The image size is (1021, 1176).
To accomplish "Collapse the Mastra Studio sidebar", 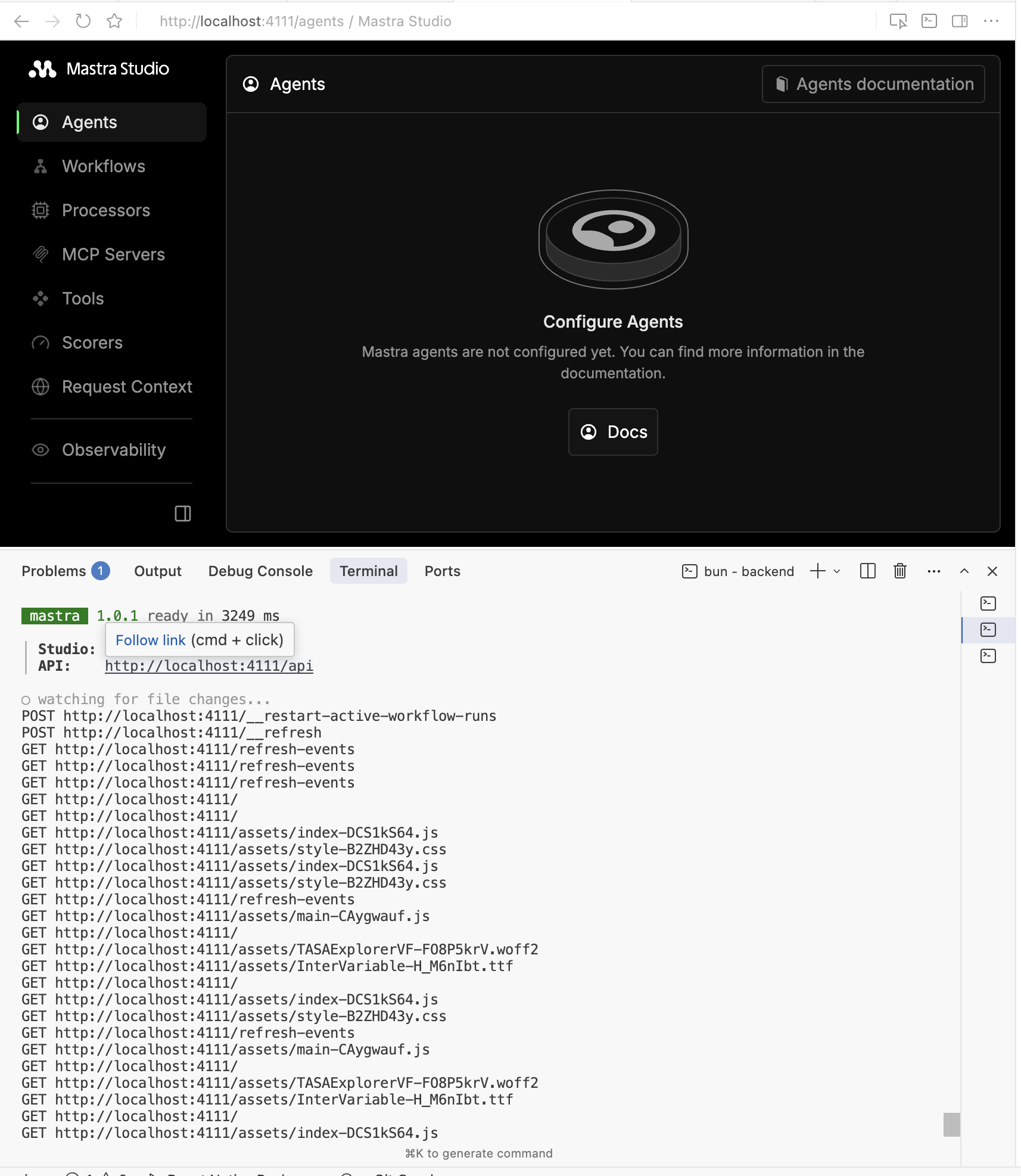I will [x=183, y=514].
